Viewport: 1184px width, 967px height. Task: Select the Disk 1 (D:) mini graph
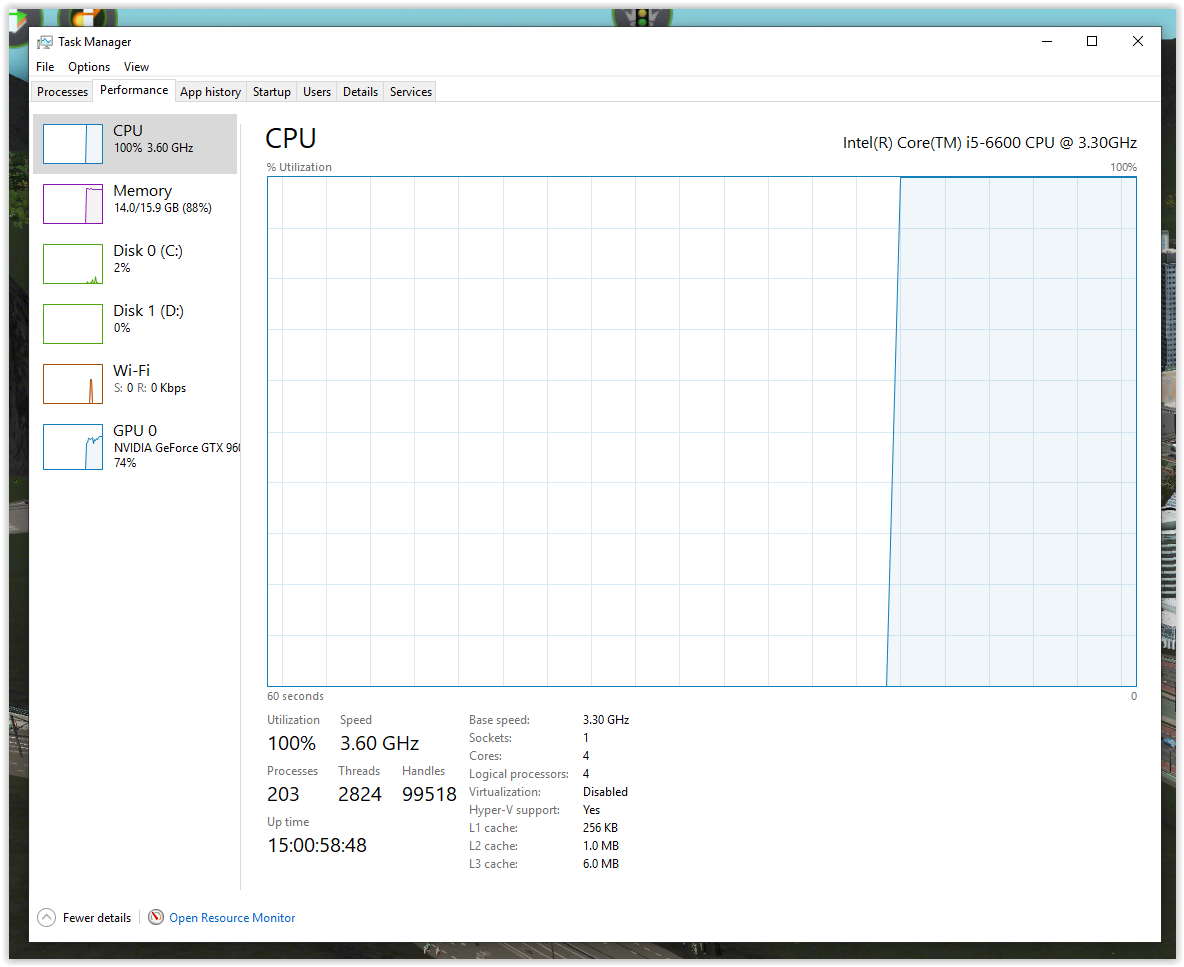coord(72,324)
